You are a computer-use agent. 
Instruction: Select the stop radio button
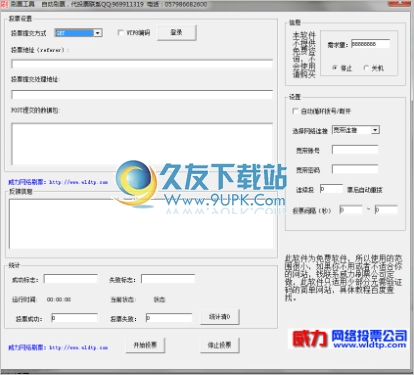tap(335, 68)
